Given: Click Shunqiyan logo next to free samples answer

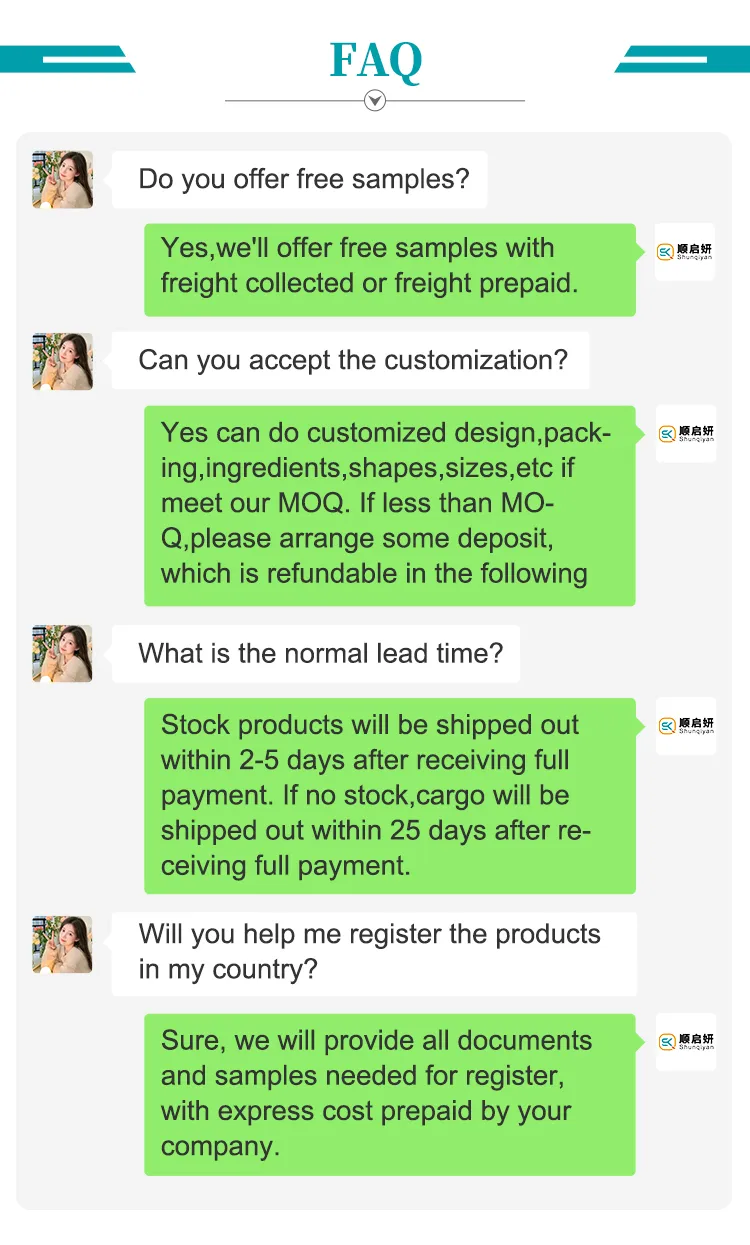Looking at the screenshot, I should tap(685, 252).
